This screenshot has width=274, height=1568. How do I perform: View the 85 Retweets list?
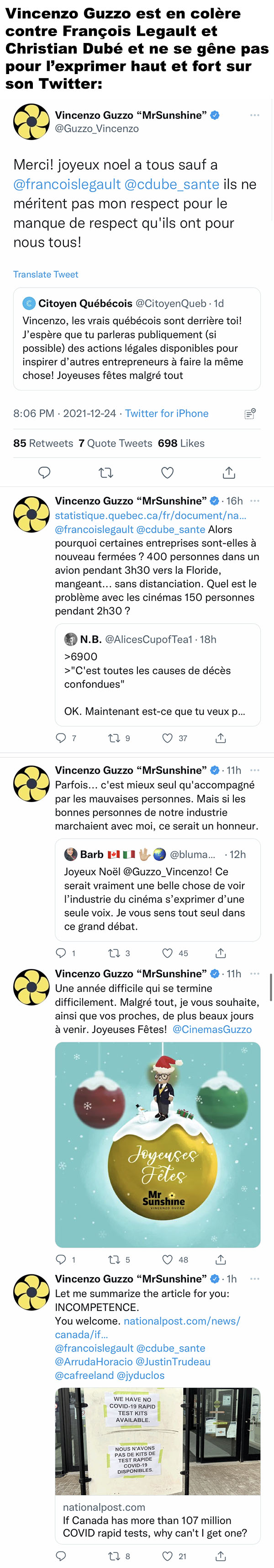(43, 443)
